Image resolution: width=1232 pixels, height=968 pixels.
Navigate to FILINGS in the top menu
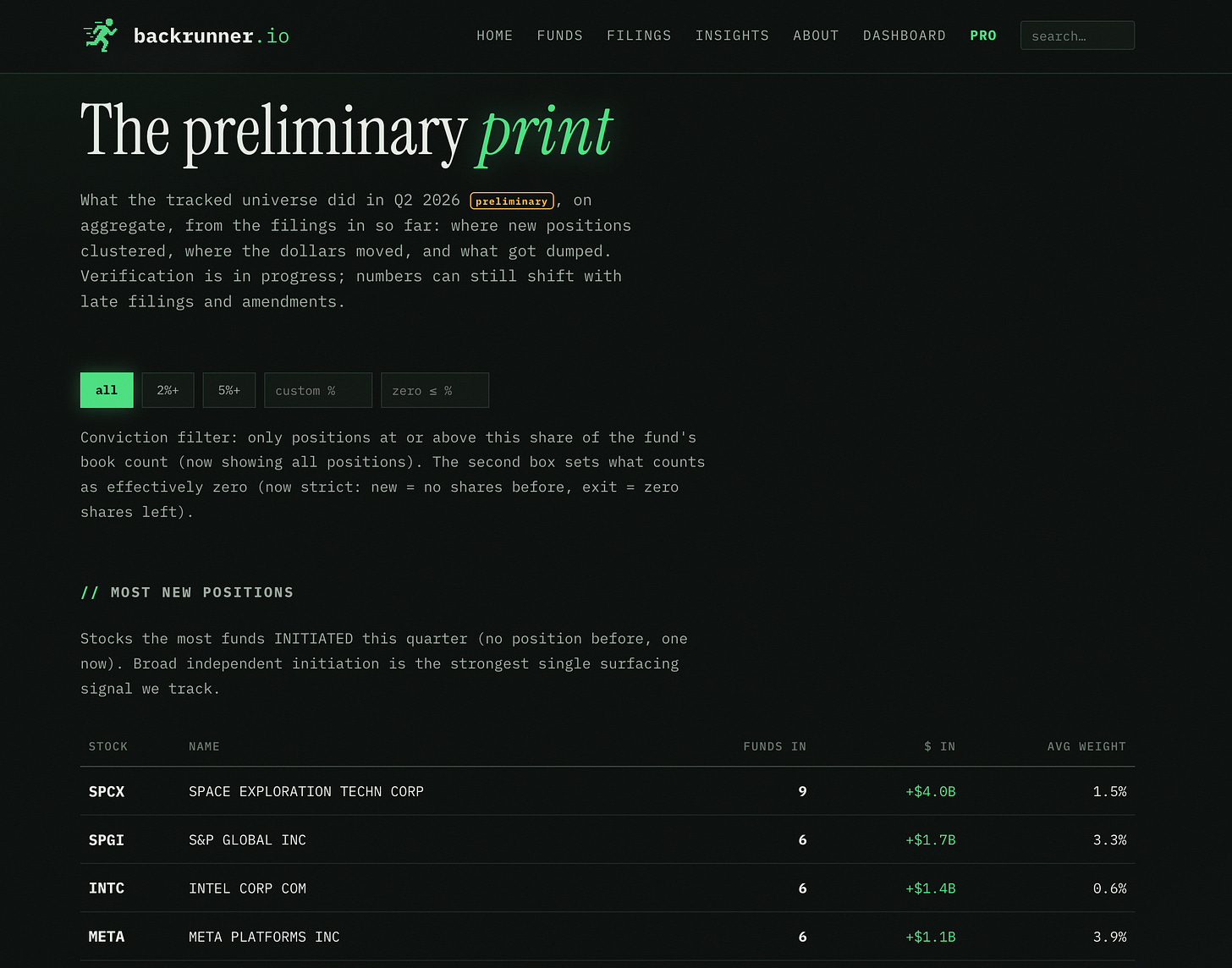pos(639,36)
